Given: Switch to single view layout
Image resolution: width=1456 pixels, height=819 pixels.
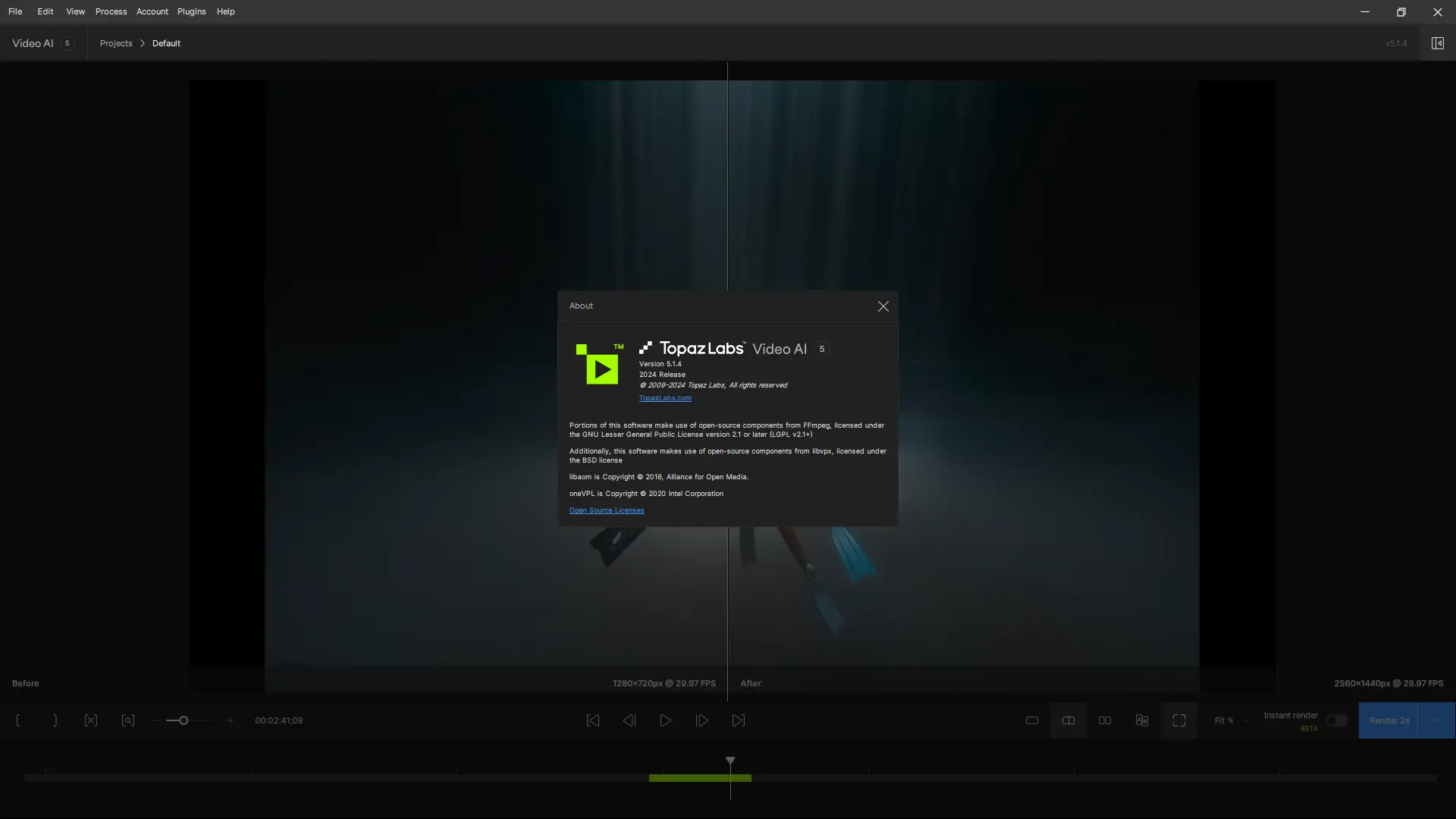Looking at the screenshot, I should pos(1032,720).
